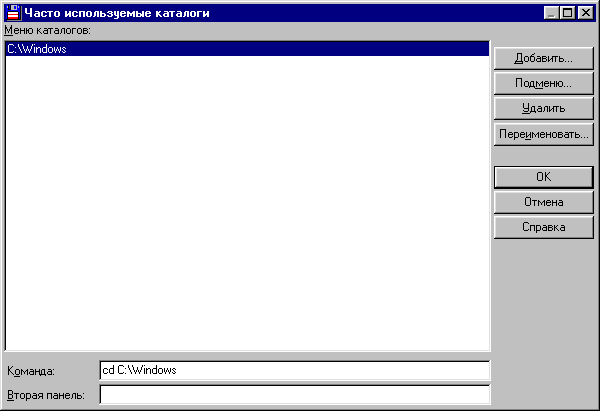The width and height of the screenshot is (600, 411).
Task: Choose the Переименовать... button
Action: coord(544,134)
